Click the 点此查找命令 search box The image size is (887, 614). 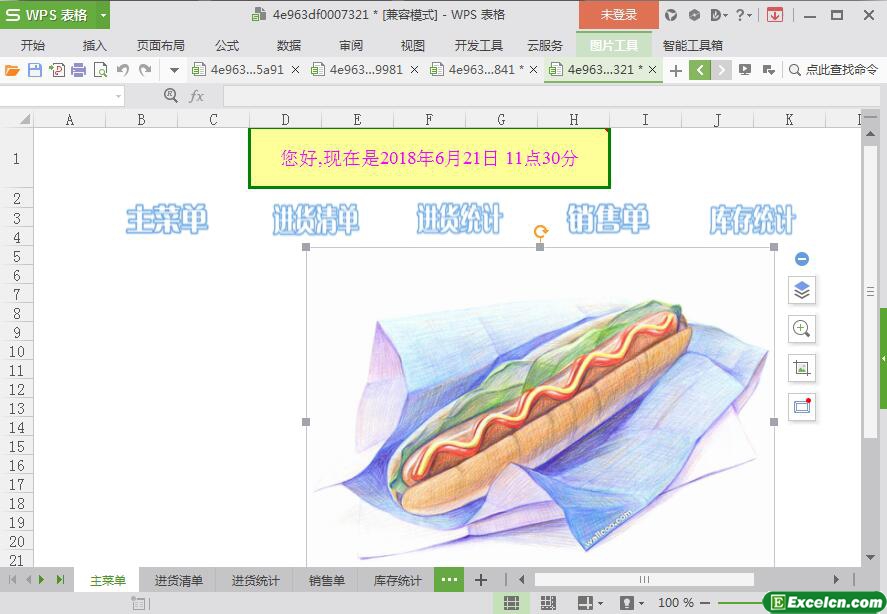834,70
